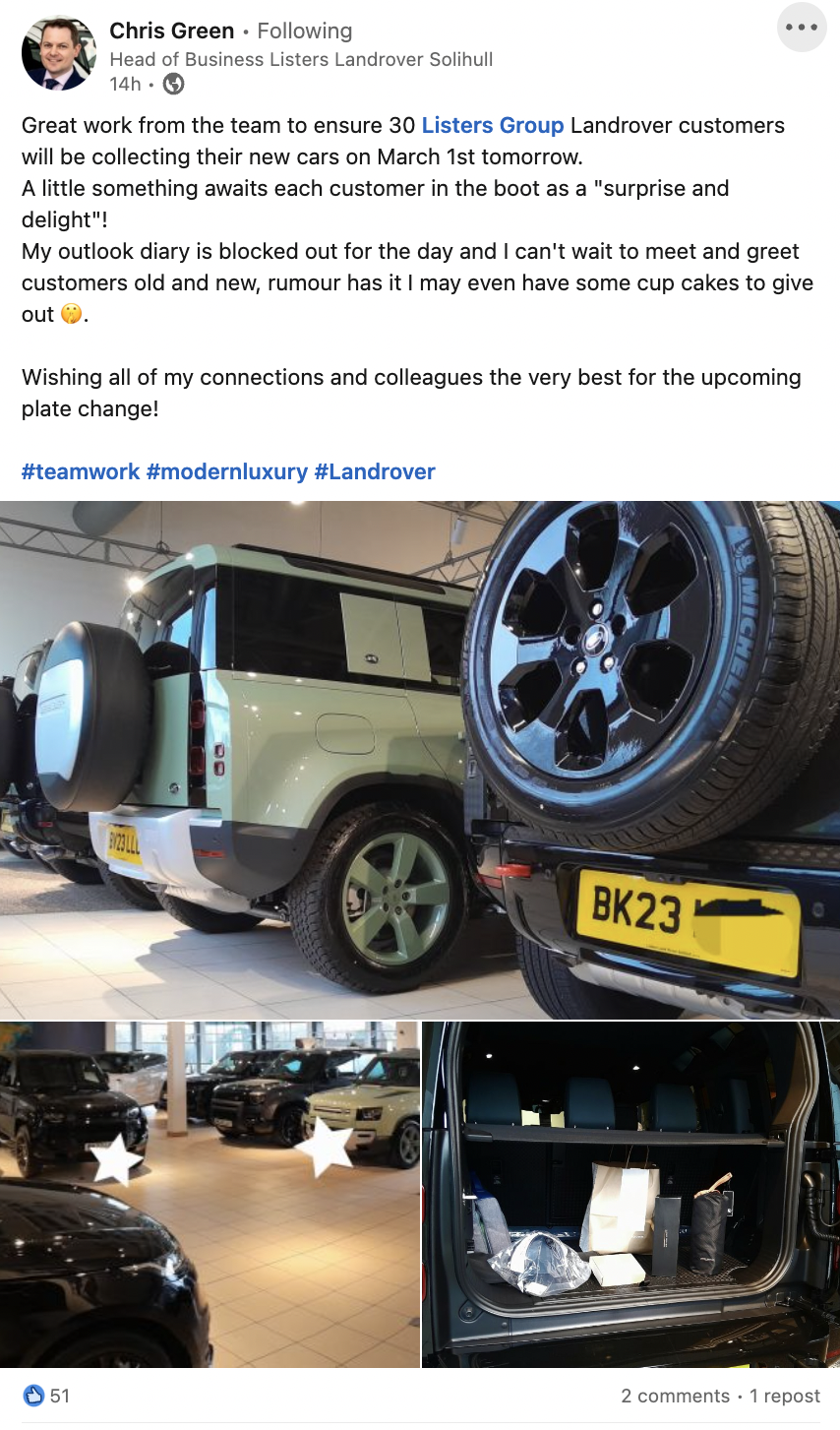The image size is (840, 1430).
Task: Open the #modernluxury hashtag
Action: [227, 471]
